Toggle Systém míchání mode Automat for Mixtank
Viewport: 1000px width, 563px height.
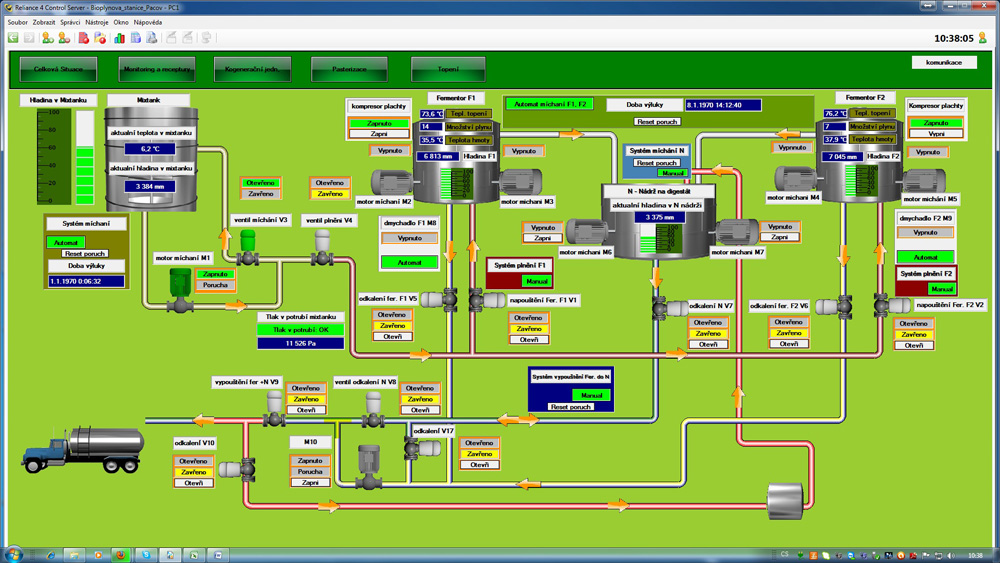66,242
